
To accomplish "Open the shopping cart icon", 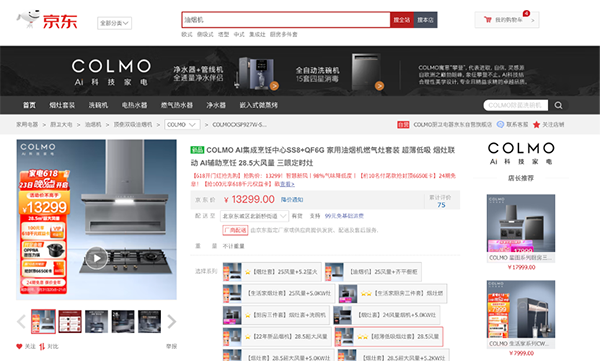I will (x=488, y=20).
